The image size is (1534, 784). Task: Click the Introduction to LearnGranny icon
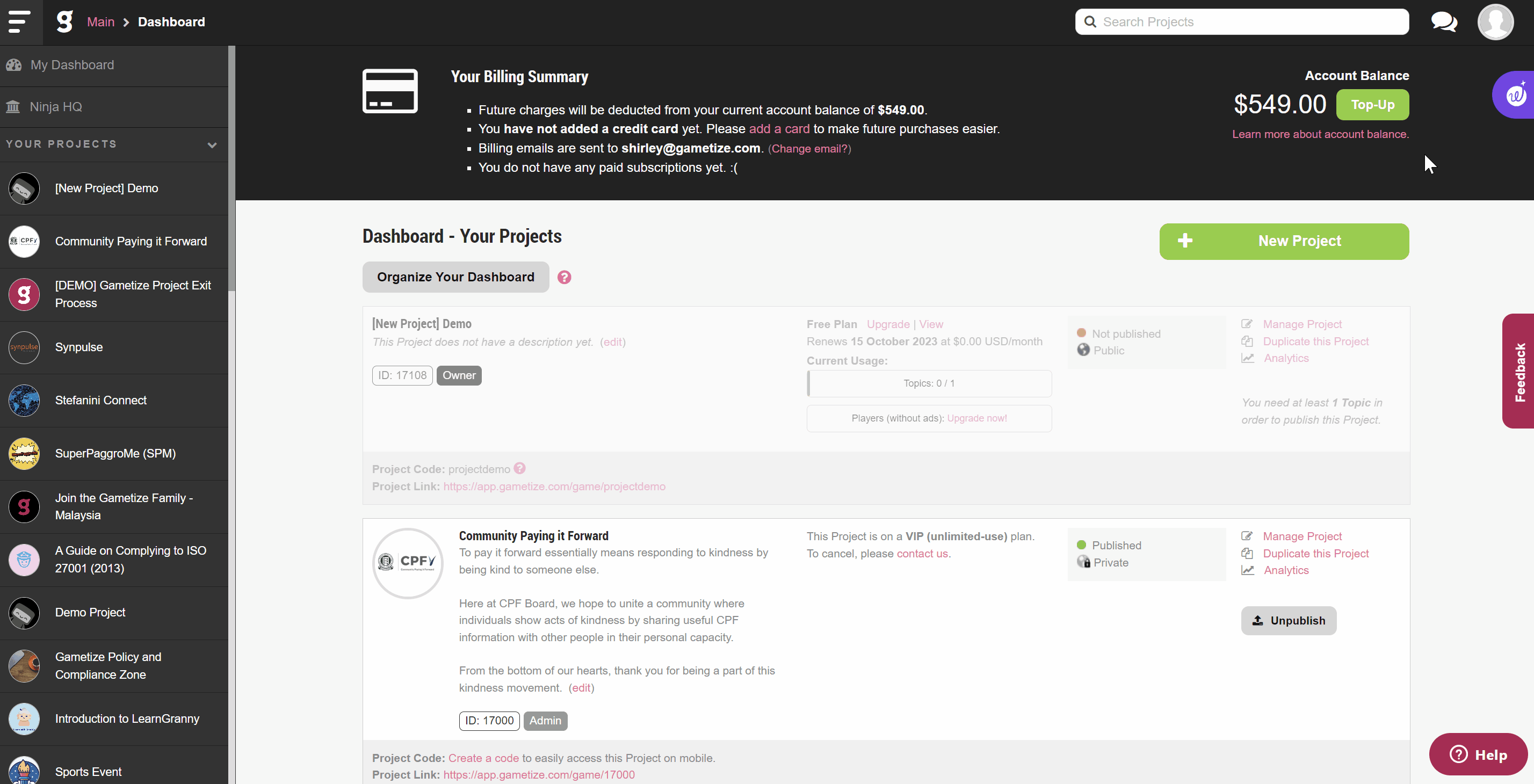point(24,719)
